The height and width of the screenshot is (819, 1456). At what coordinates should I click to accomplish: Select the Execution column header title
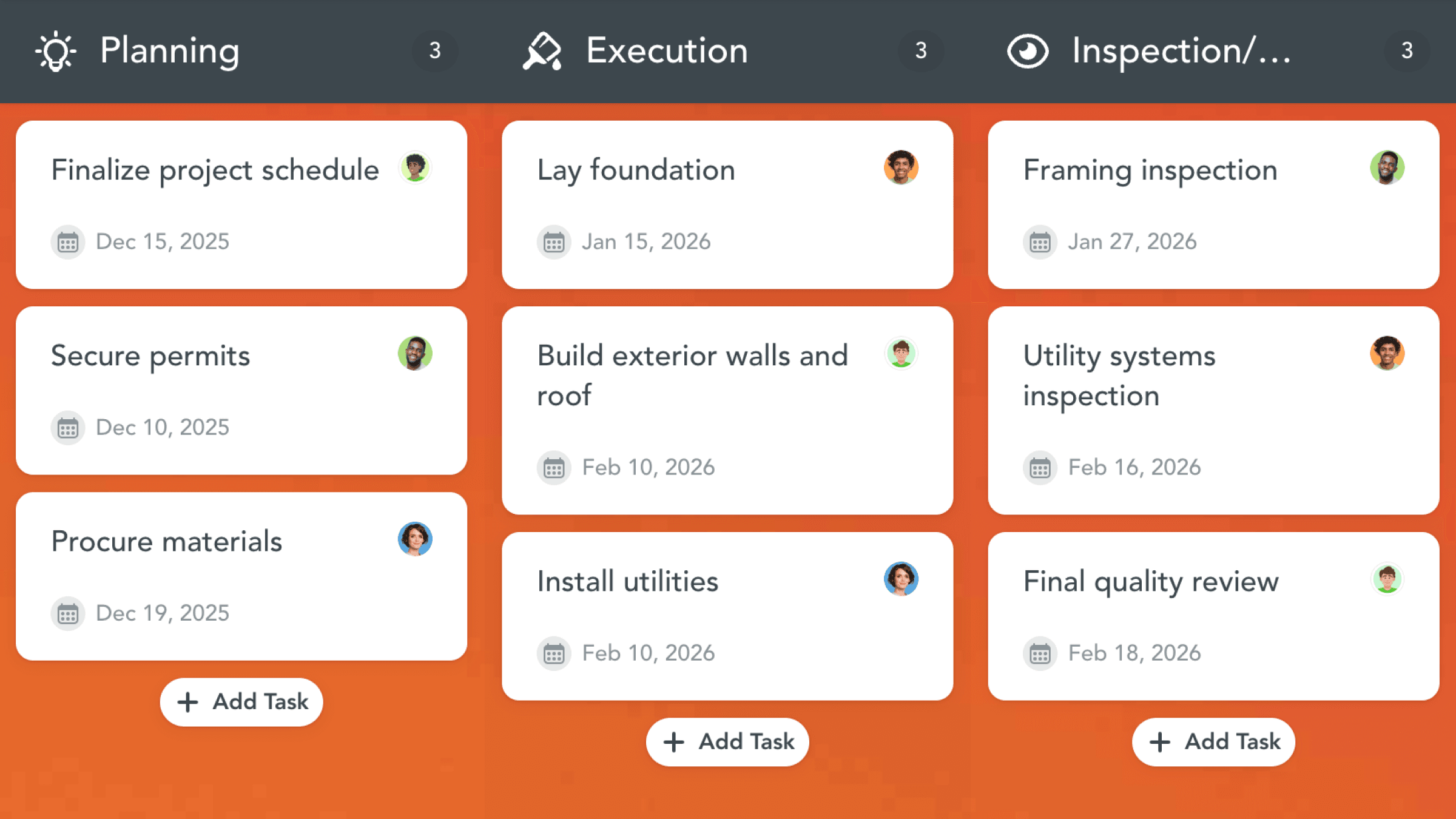(667, 51)
